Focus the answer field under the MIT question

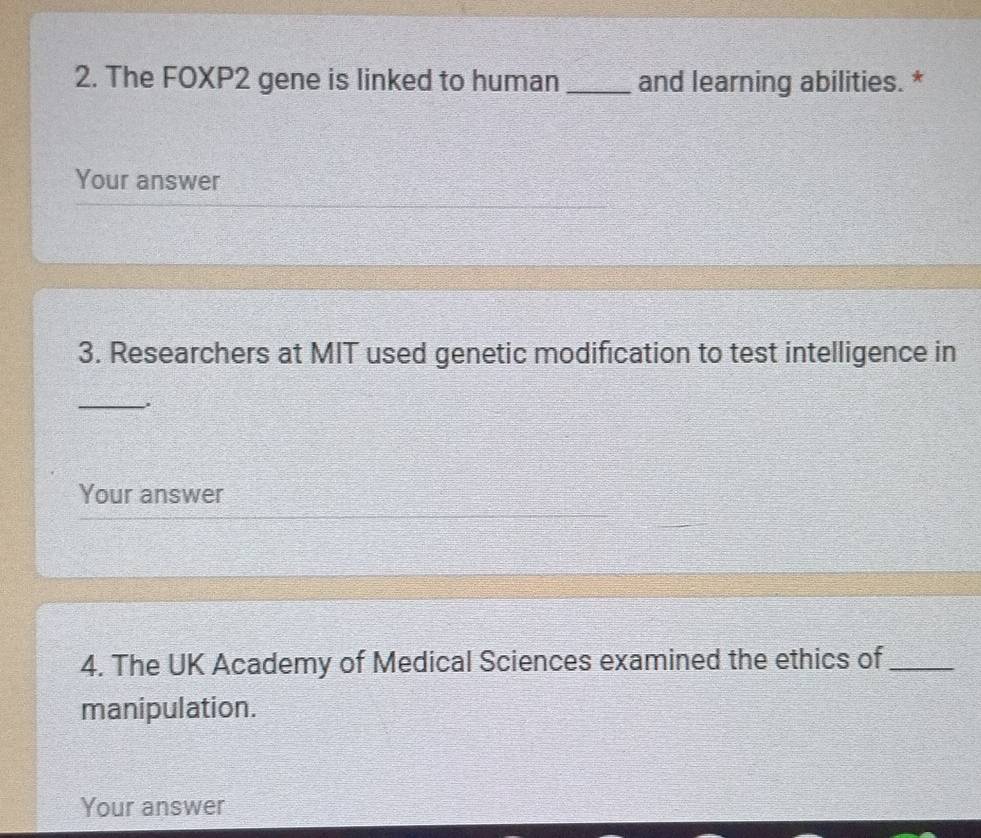[340, 496]
